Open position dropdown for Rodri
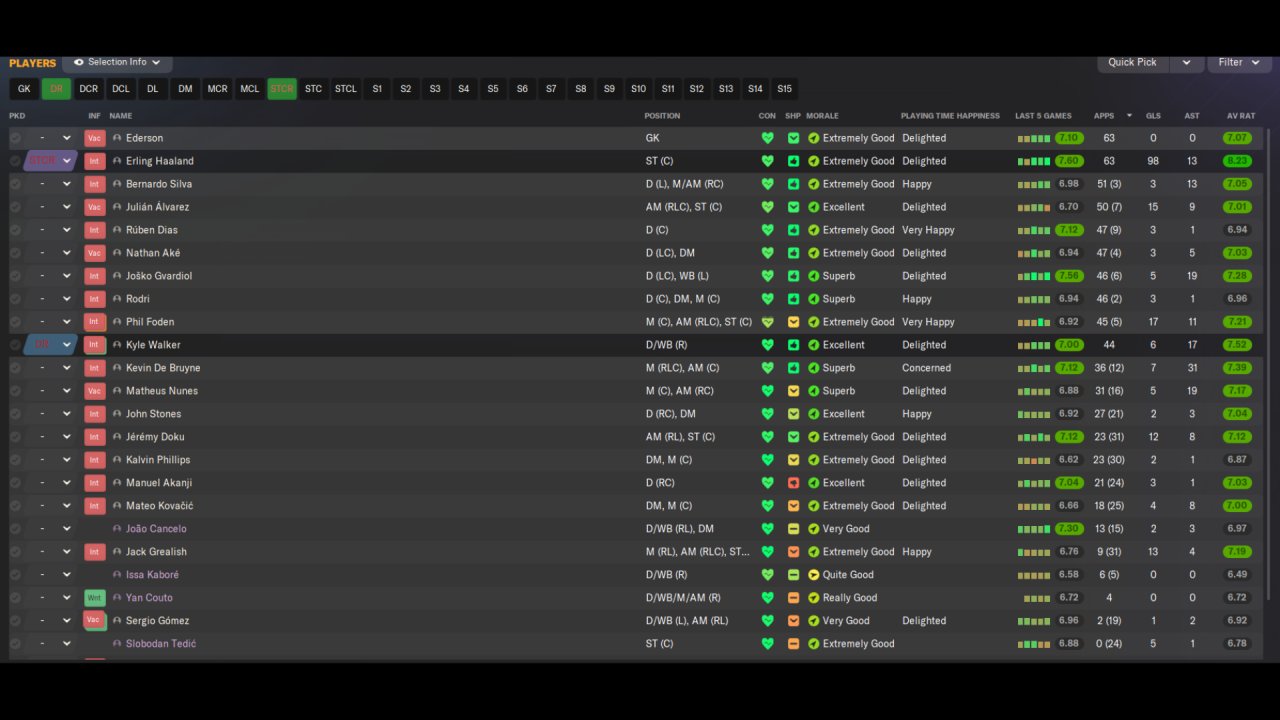This screenshot has width=1280, height=720. [x=67, y=299]
